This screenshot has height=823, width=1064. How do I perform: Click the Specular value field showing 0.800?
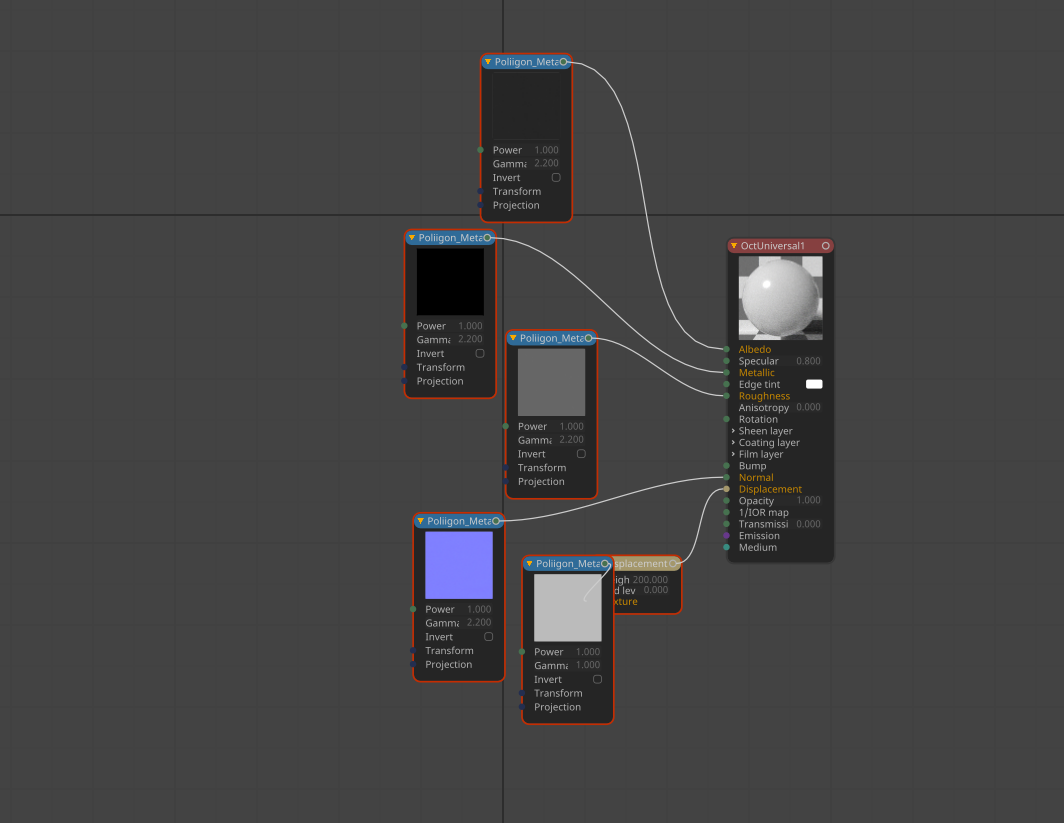[x=808, y=361]
